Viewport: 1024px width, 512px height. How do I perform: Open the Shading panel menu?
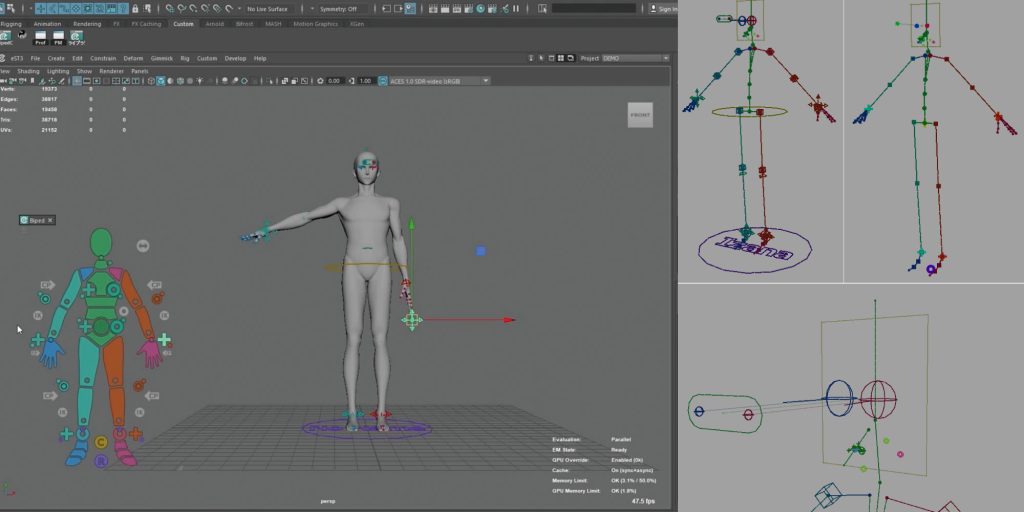coord(28,71)
